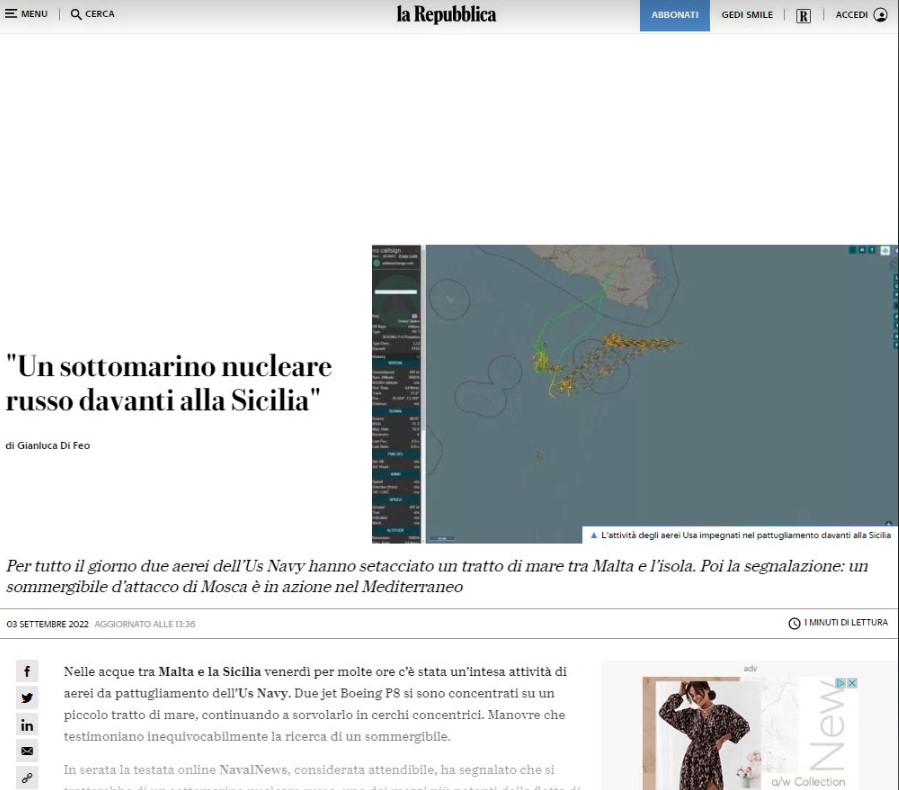This screenshot has width=899, height=790.
Task: Go to la Repubblica homepage logo
Action: [446, 14]
